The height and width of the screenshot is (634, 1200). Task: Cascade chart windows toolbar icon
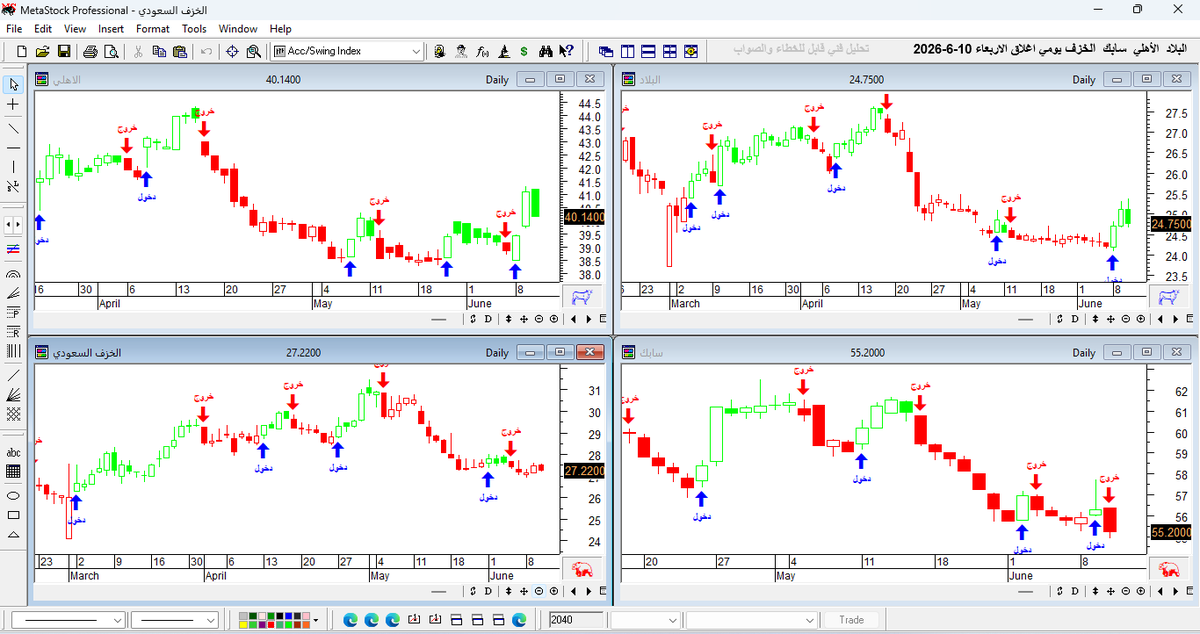[605, 51]
